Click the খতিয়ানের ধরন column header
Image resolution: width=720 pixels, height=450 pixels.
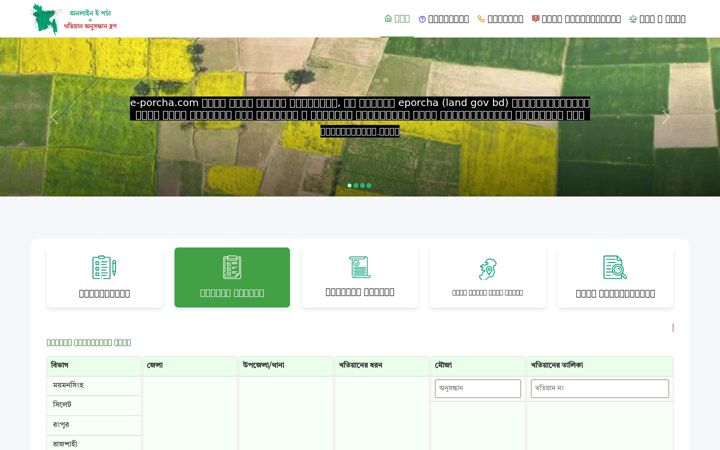(382, 366)
